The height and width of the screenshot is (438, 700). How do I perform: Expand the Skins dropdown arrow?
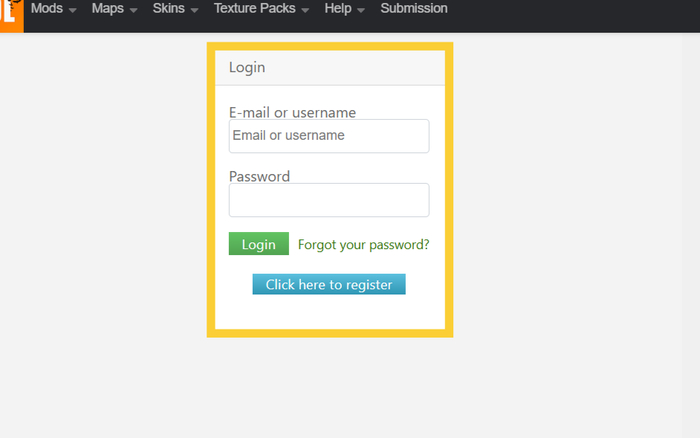tap(194, 10)
